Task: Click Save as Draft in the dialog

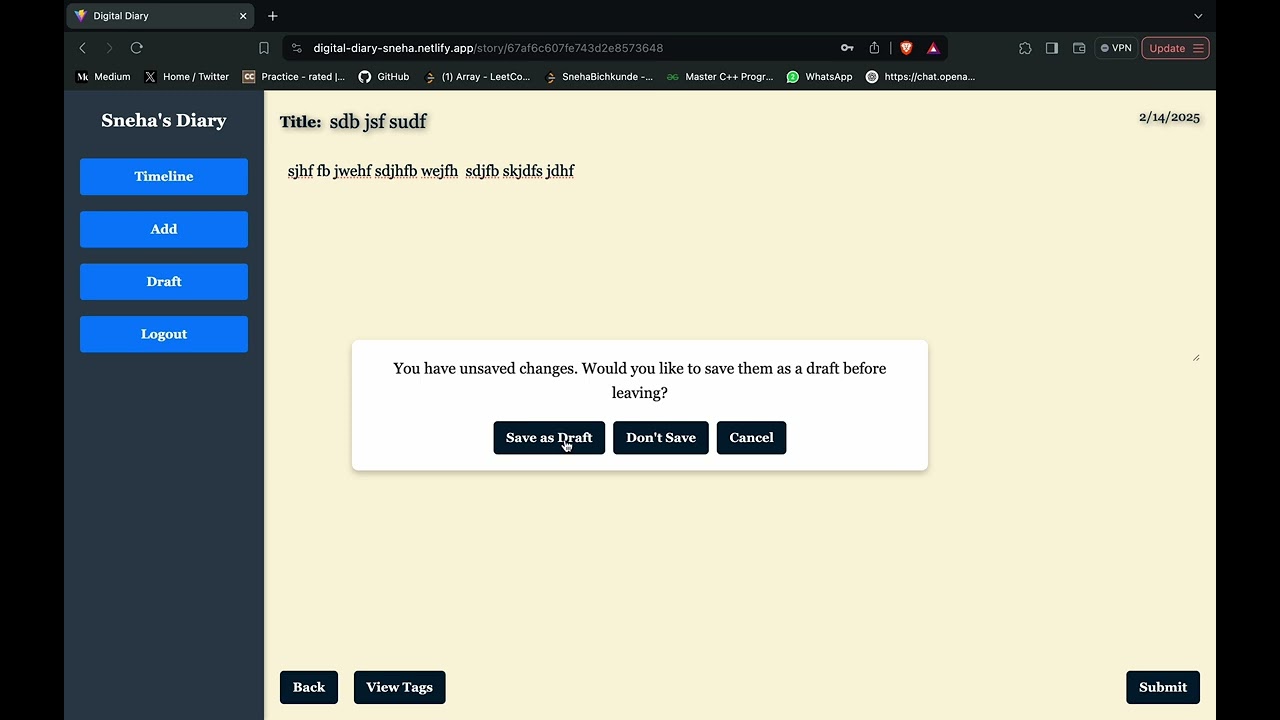Action: tap(549, 438)
